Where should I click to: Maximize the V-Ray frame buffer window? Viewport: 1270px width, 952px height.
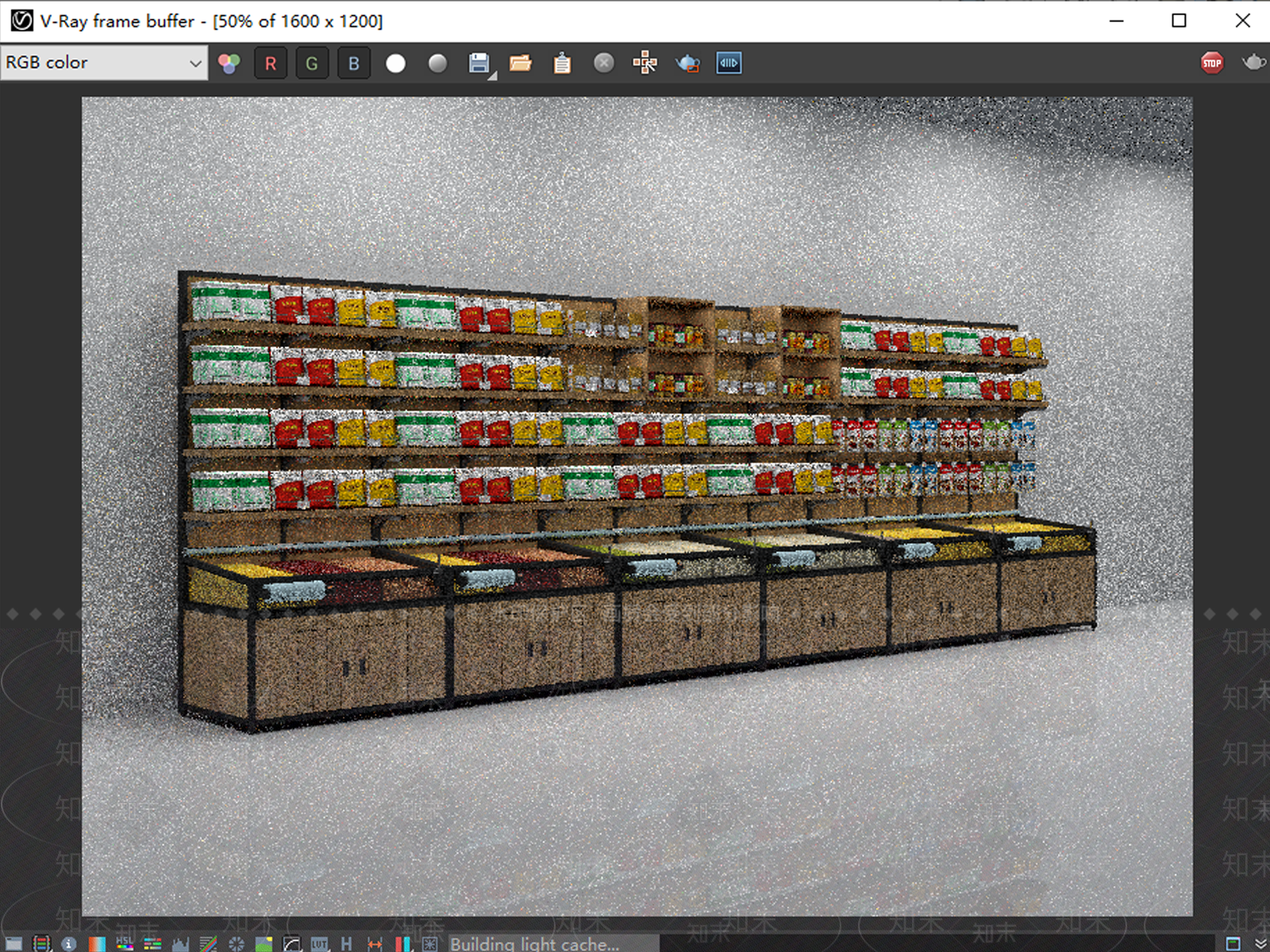1180,21
